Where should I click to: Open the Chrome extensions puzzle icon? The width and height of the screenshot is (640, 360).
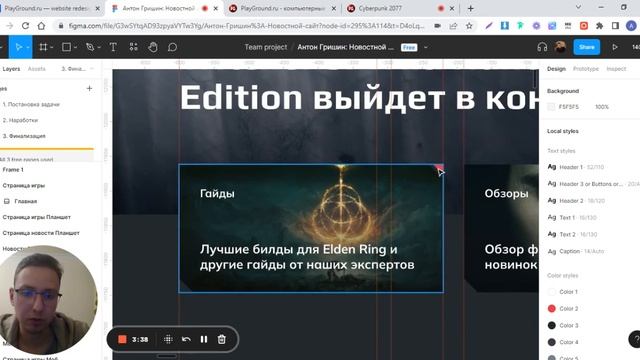pos(599,26)
